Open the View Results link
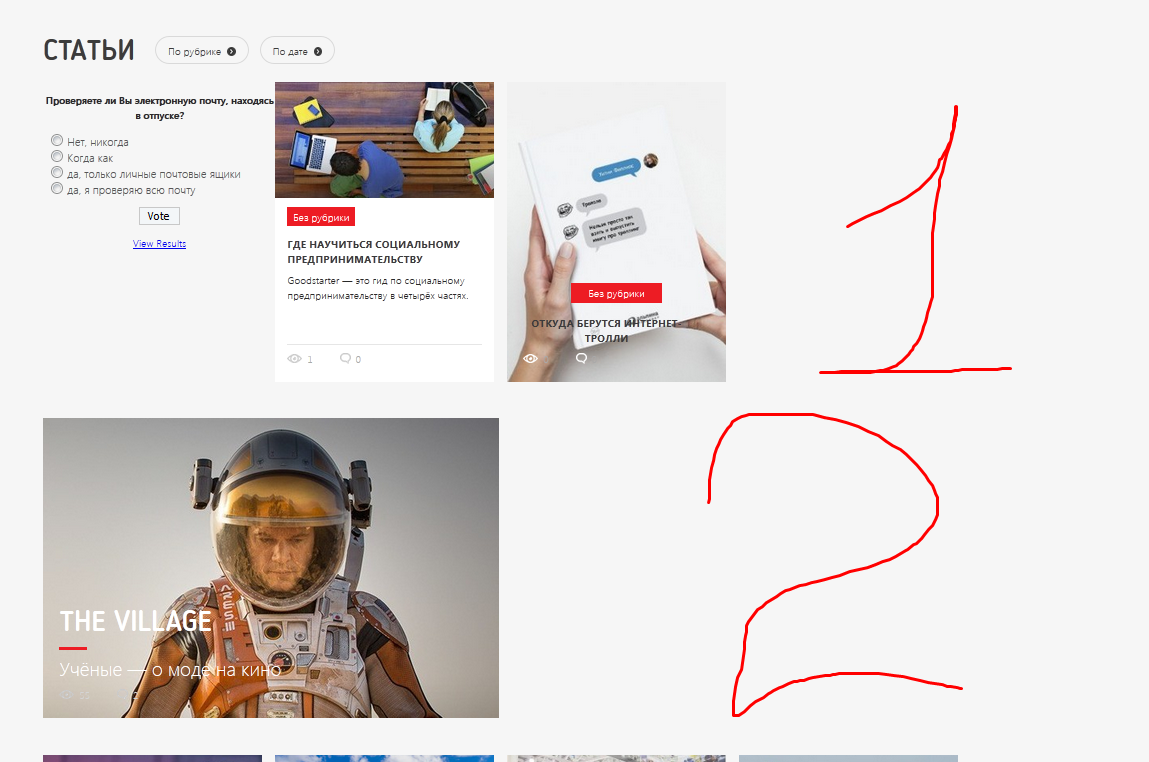1149x762 pixels. click(x=159, y=244)
